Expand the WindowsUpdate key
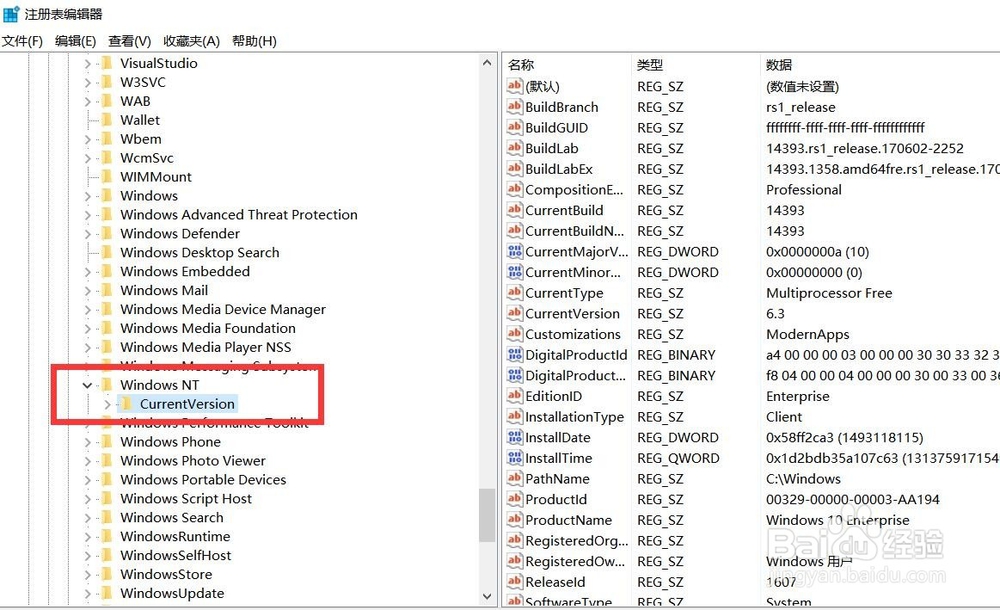 pos(88,593)
